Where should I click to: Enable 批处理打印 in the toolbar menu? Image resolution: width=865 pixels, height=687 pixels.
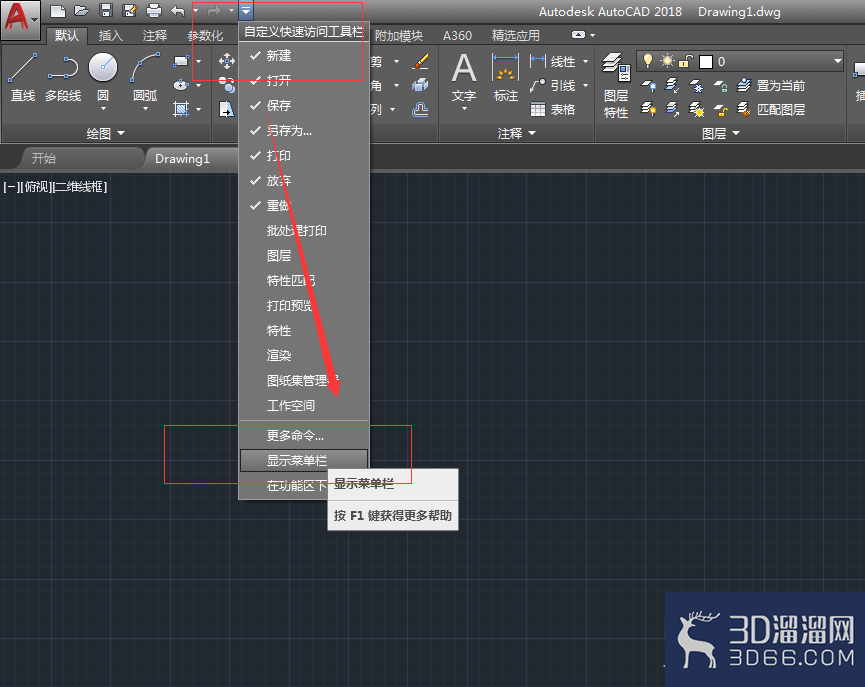click(304, 231)
